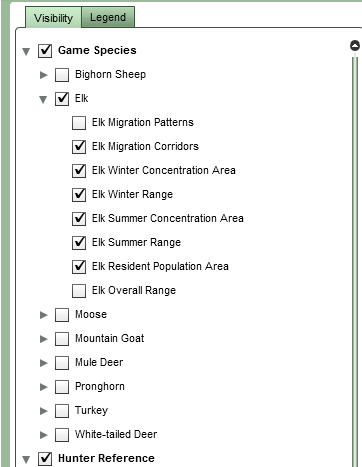The image size is (362, 467).
Task: Uncheck the Game Species checkbox
Action: [x=45, y=51]
